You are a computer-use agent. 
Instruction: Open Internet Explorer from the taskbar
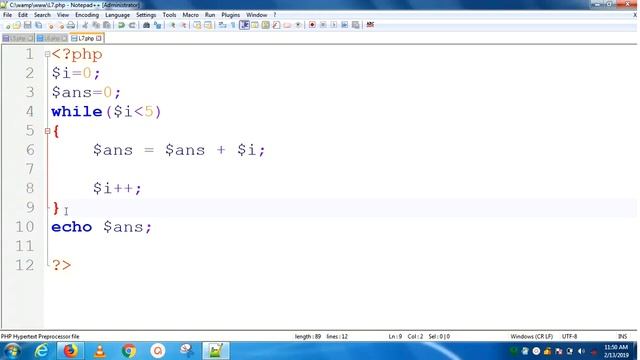coord(41,351)
